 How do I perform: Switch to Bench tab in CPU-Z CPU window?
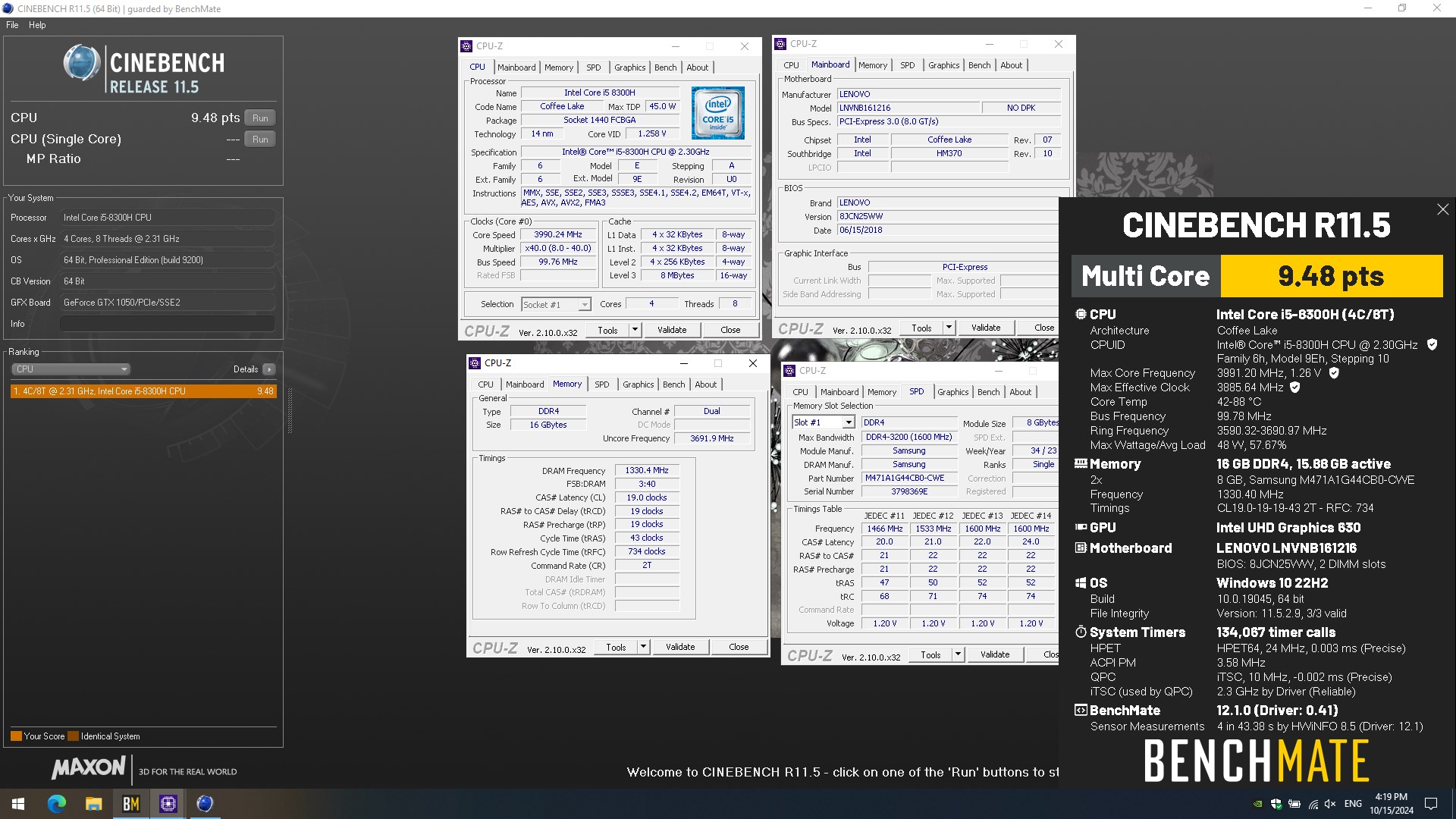pos(665,67)
